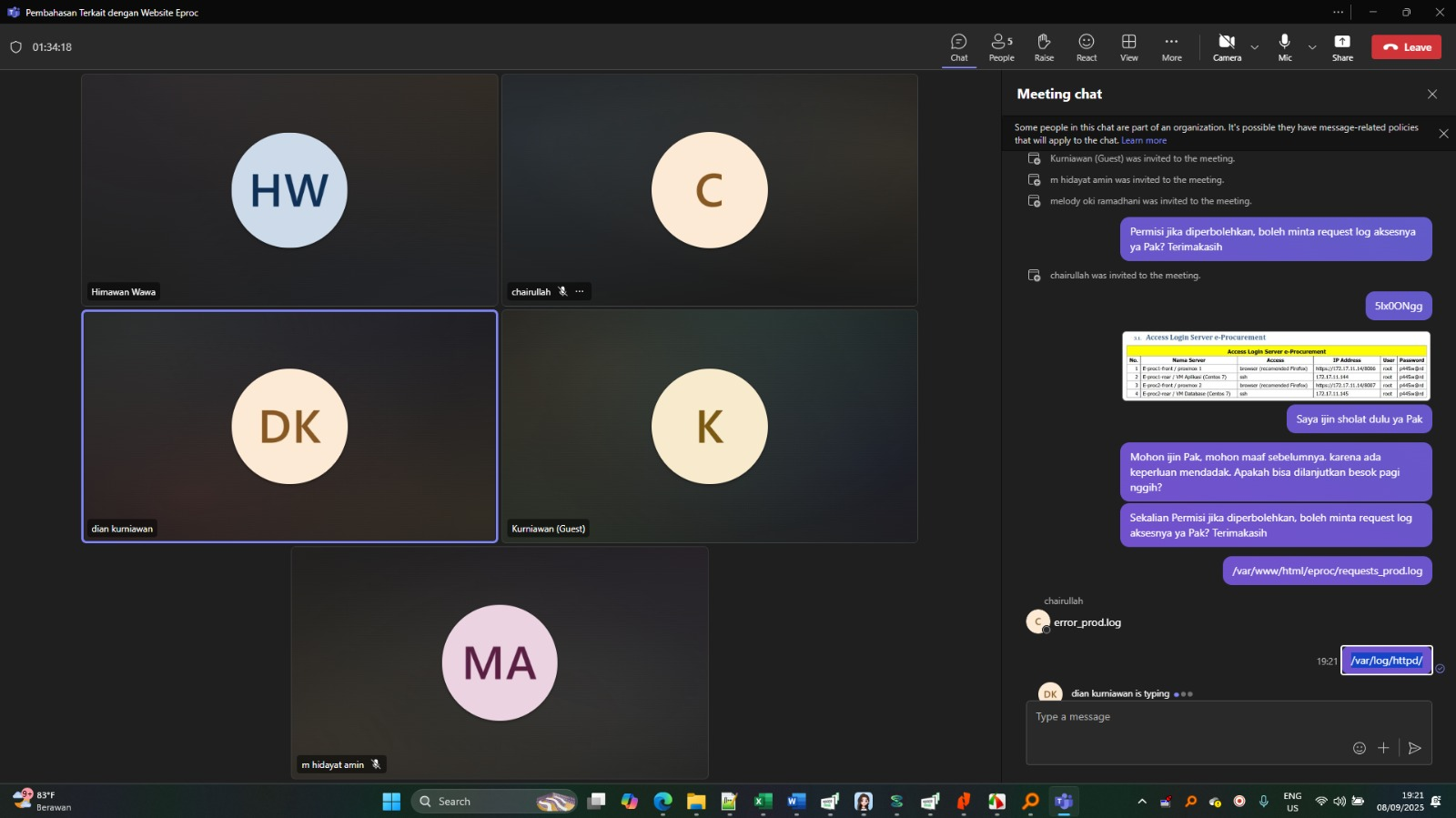The height and width of the screenshot is (818, 1456).
Task: Open Excel from the taskbar
Action: point(763,802)
